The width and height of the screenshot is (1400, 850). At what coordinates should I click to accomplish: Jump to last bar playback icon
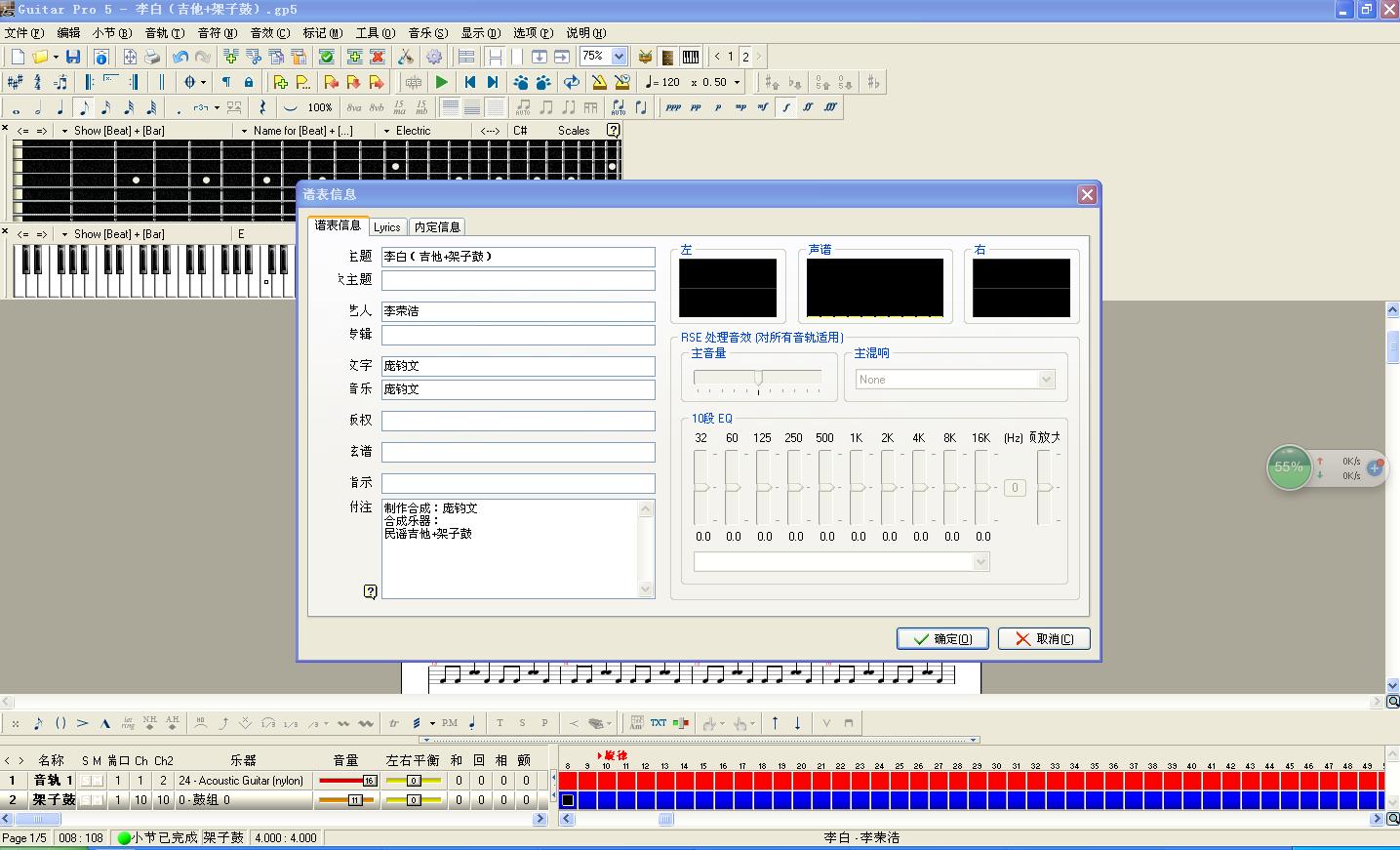(x=493, y=82)
